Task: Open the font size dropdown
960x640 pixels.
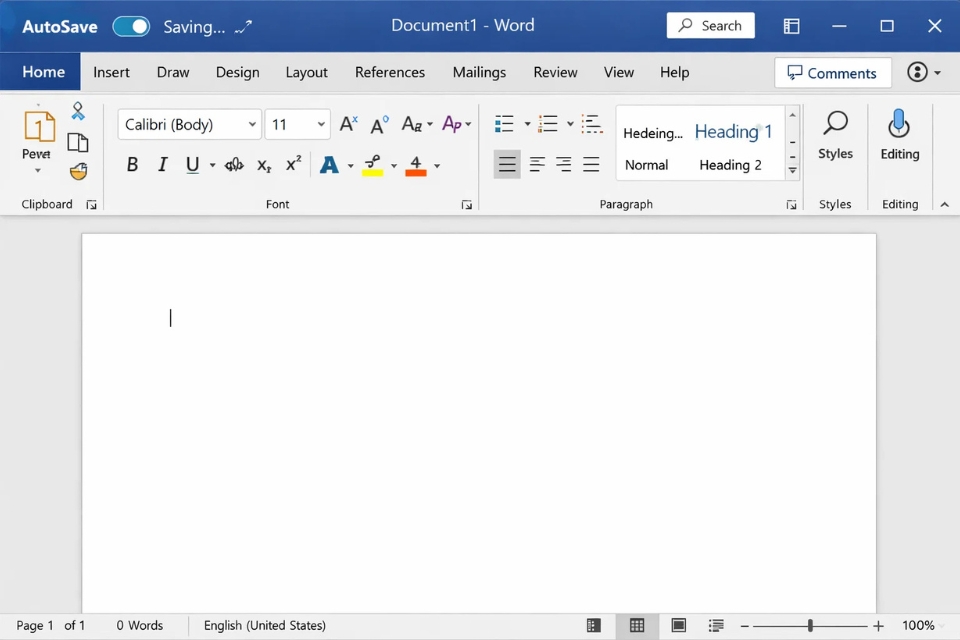Action: point(318,124)
